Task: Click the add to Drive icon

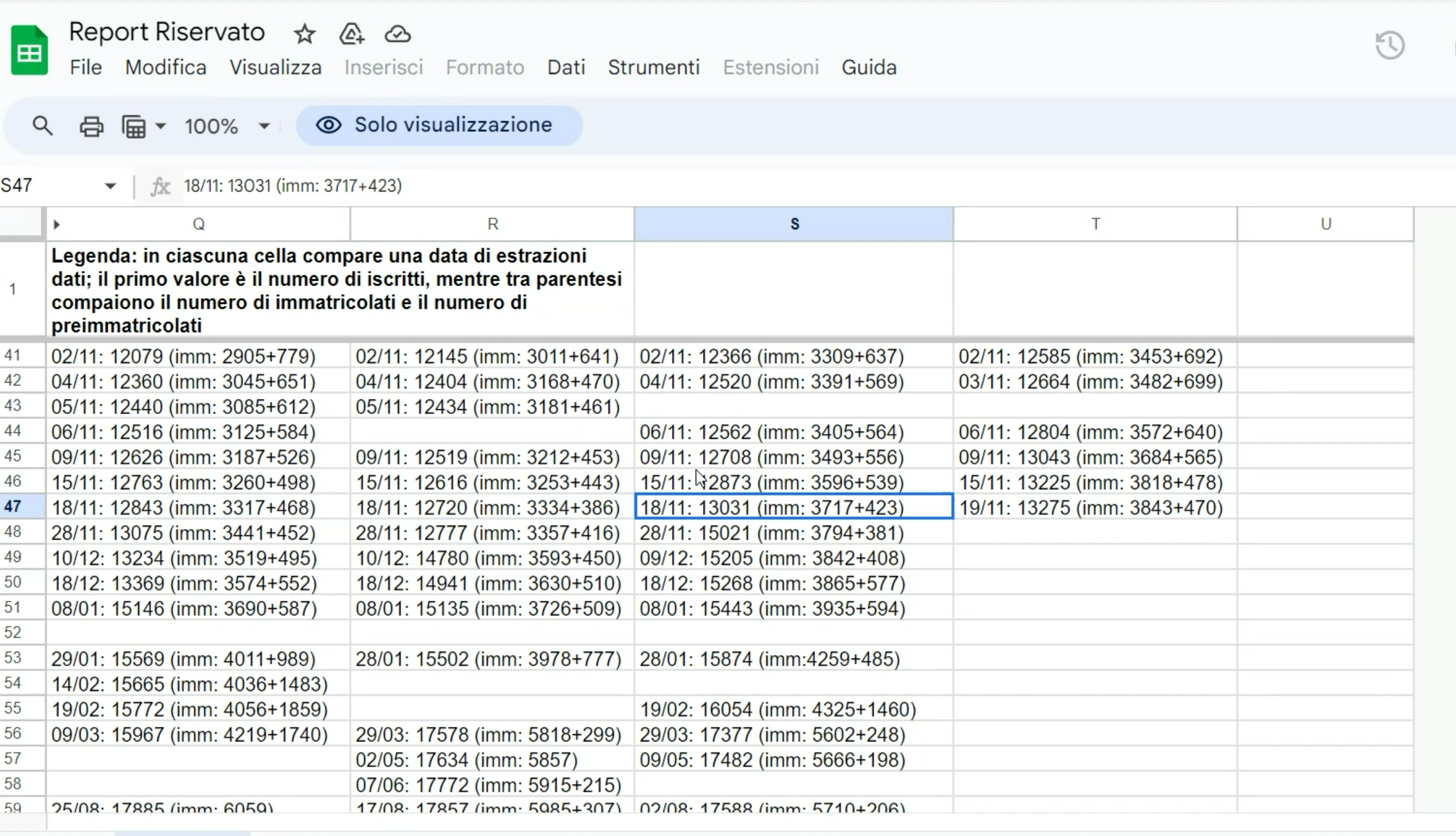Action: tap(351, 34)
